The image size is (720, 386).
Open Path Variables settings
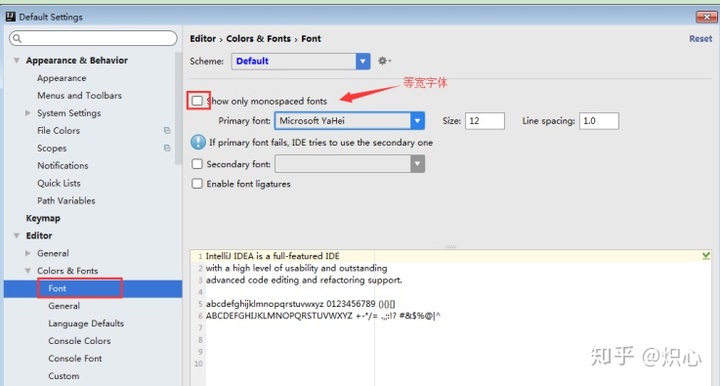(66, 201)
